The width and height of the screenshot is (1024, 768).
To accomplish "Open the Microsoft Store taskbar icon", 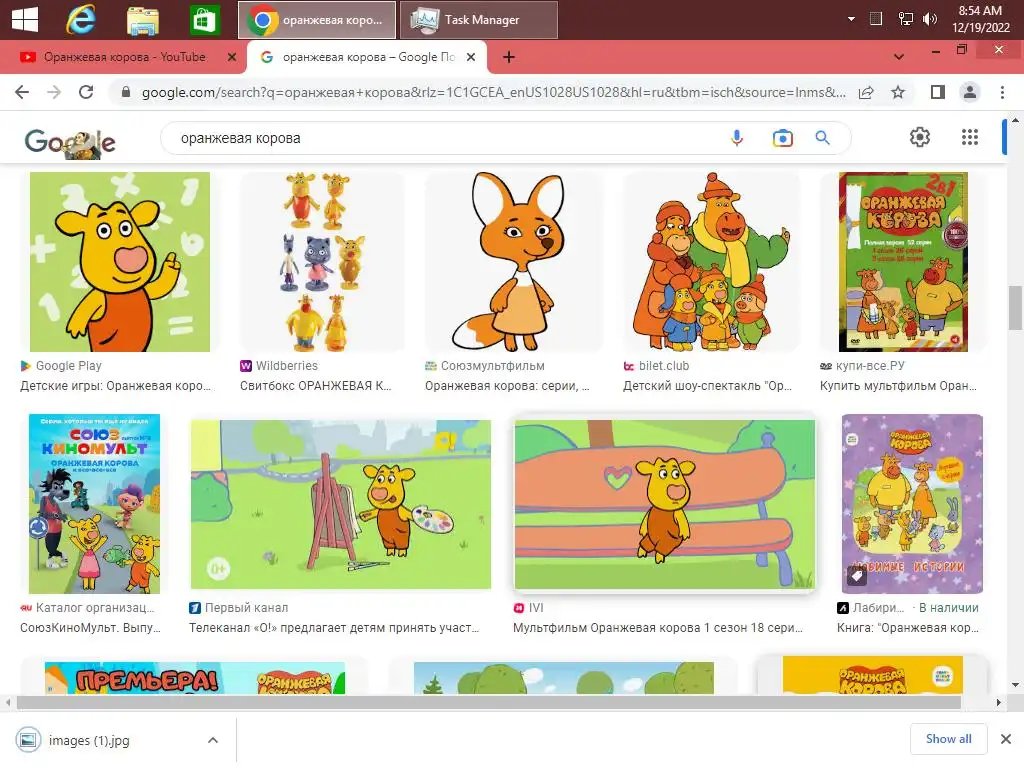I will click(x=204, y=20).
